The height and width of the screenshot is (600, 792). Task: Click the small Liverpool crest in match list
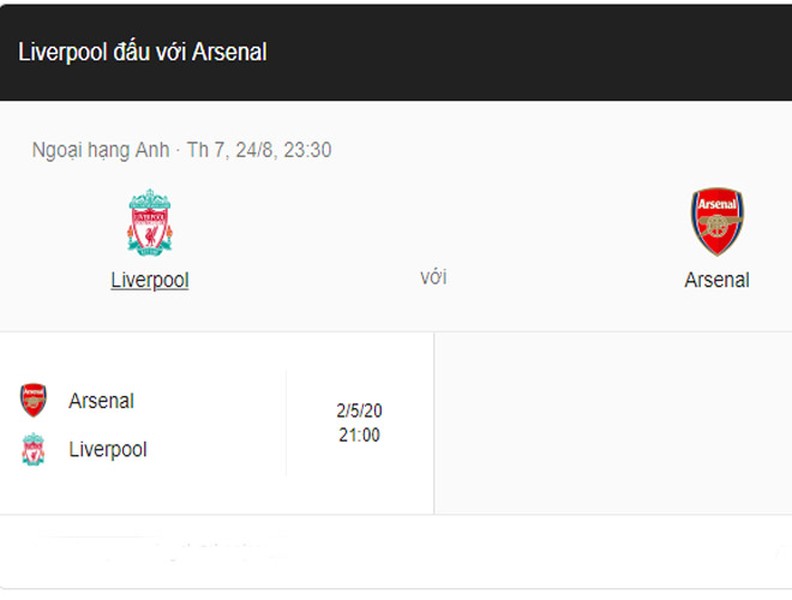point(33,449)
